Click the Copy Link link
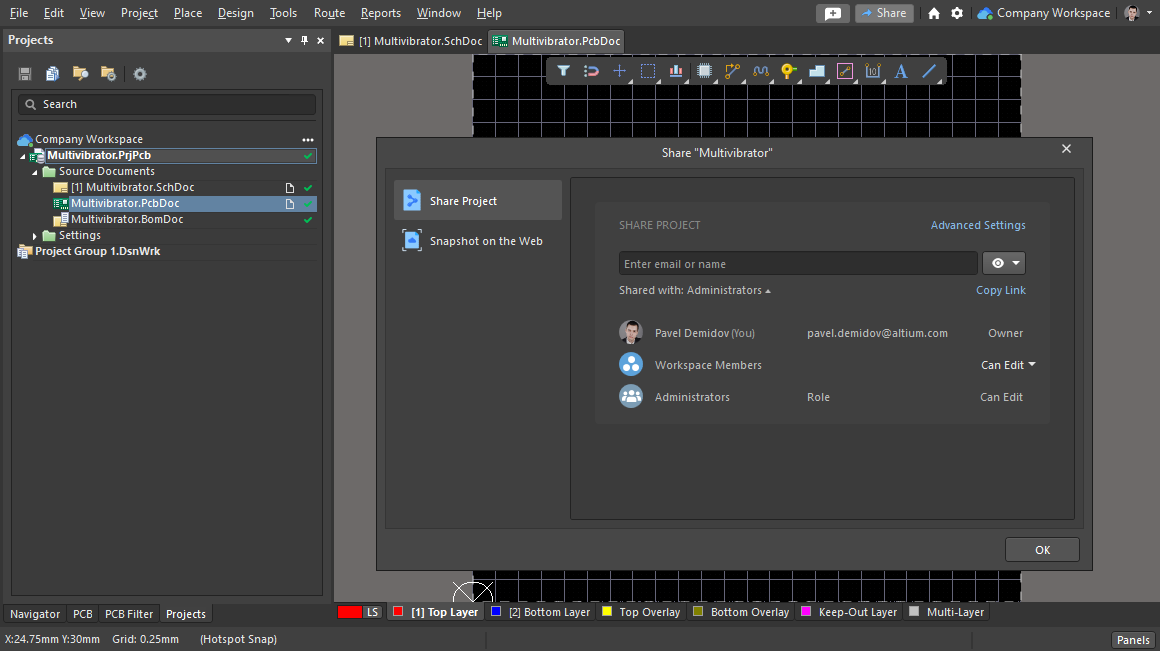This screenshot has width=1160, height=651. tap(1000, 290)
